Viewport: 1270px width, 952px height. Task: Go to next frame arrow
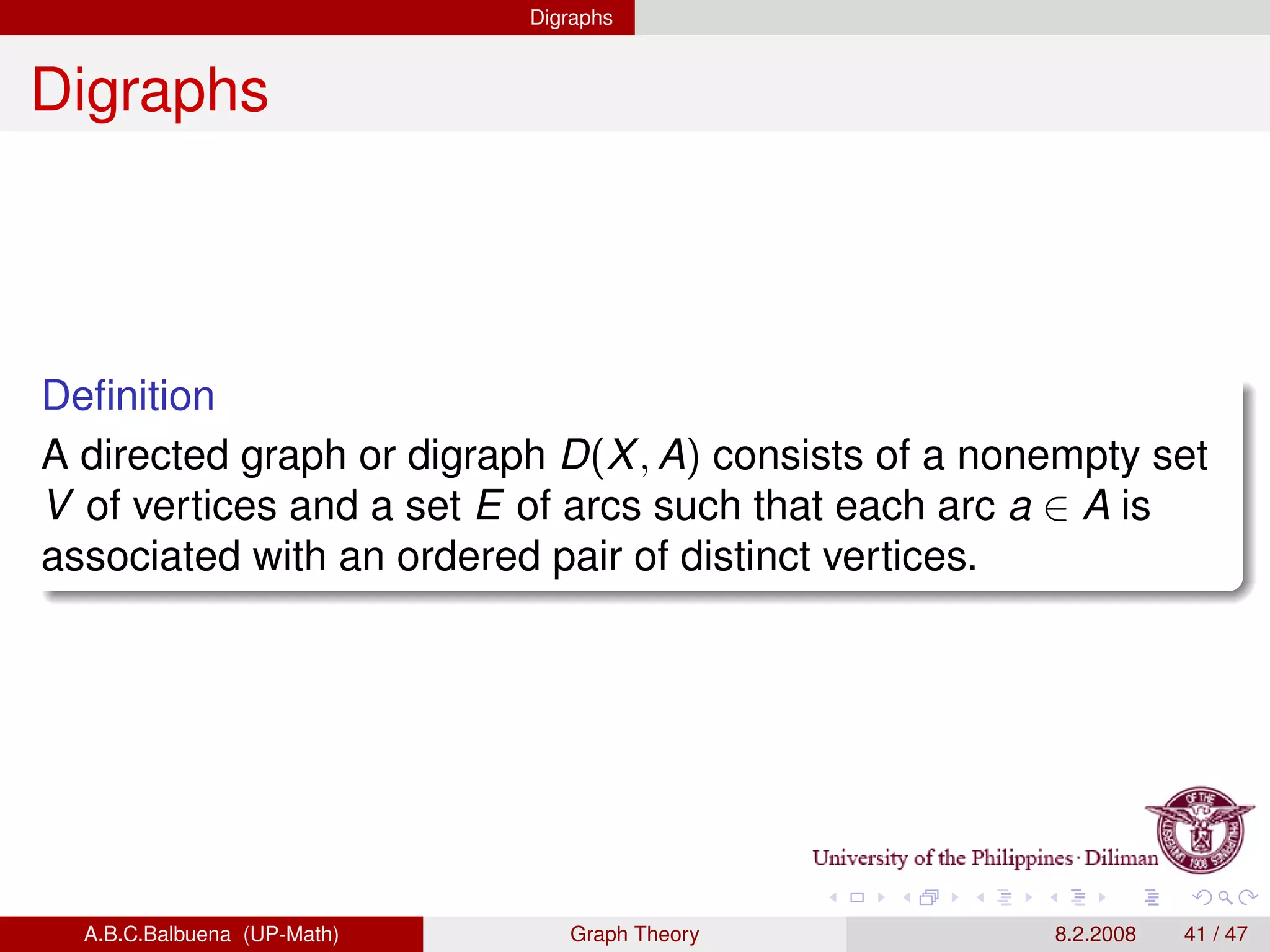click(x=955, y=897)
